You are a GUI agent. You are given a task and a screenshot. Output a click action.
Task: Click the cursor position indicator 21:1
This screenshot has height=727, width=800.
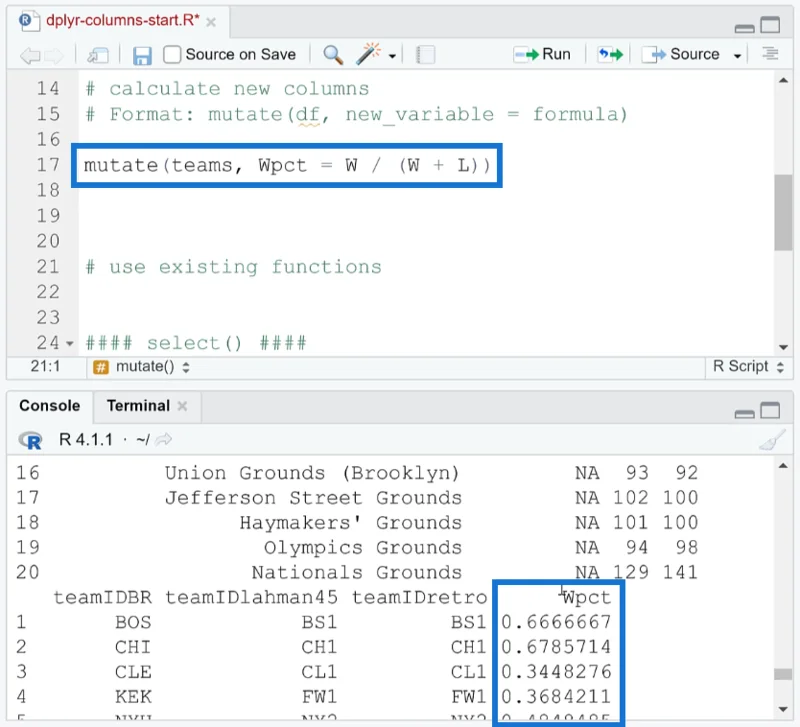tap(45, 366)
